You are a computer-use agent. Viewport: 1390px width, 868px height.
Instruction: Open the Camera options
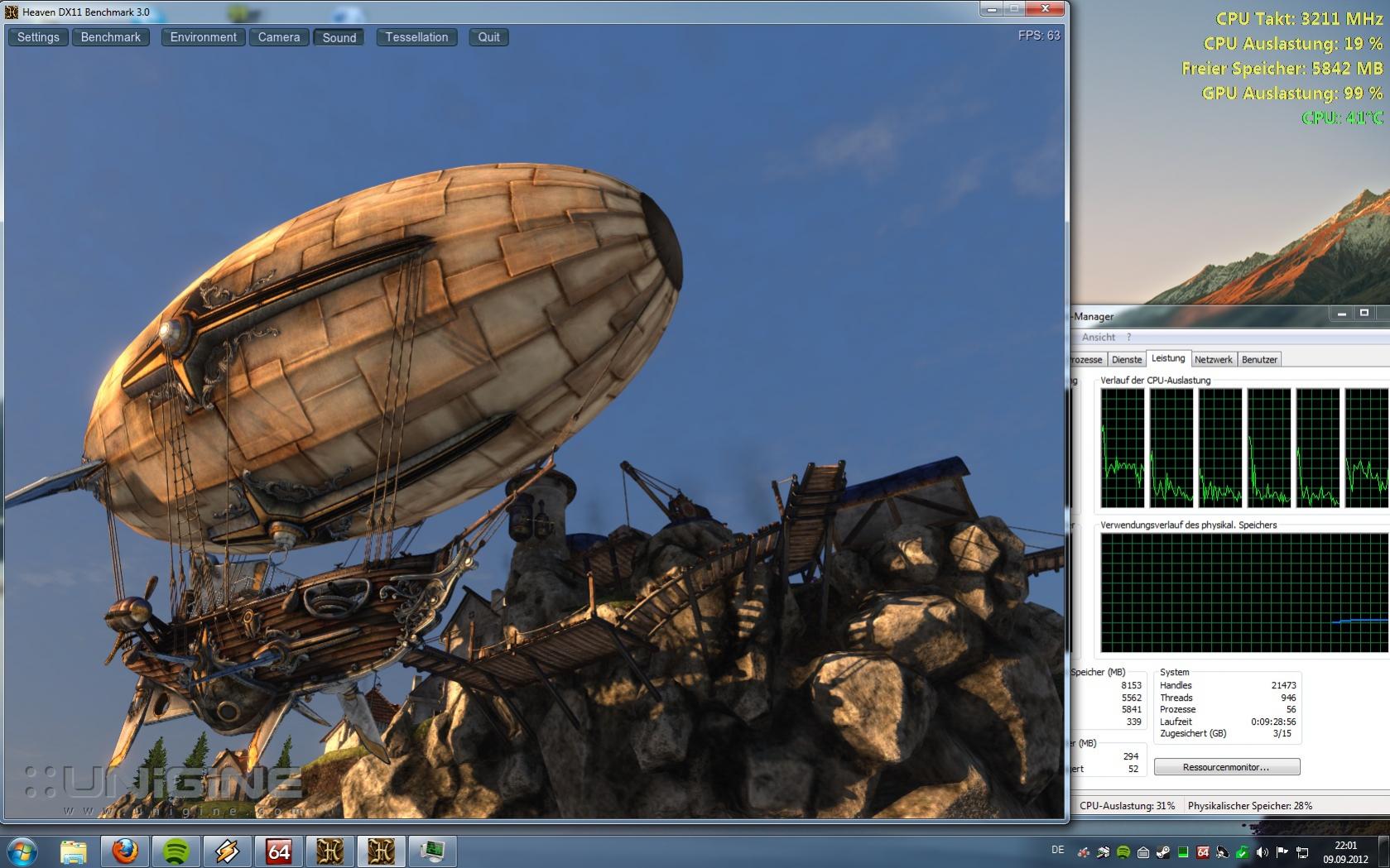point(279,37)
